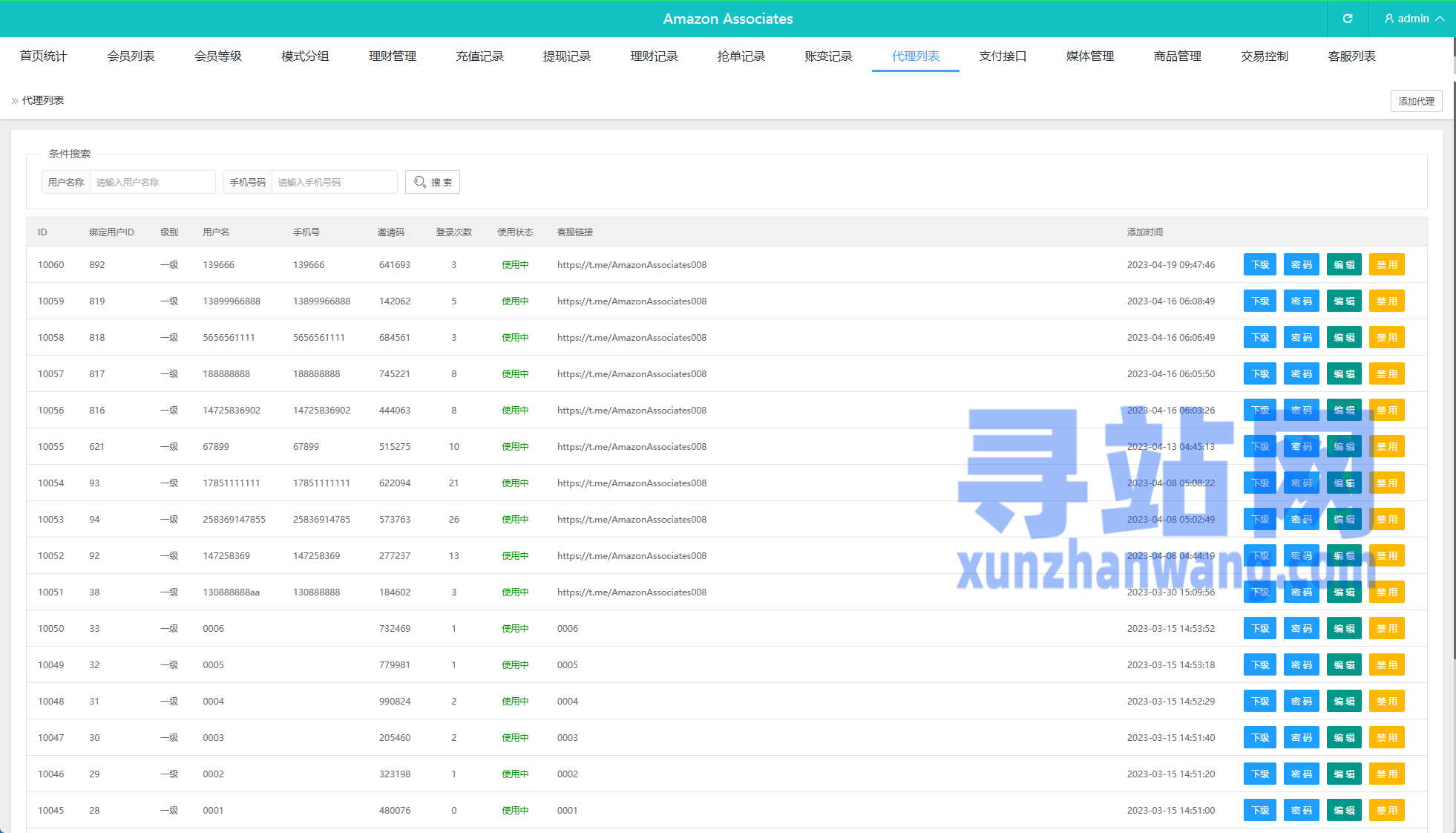Click 禁用 for agent 10047
The width and height of the screenshot is (1456, 833).
pos(1386,737)
